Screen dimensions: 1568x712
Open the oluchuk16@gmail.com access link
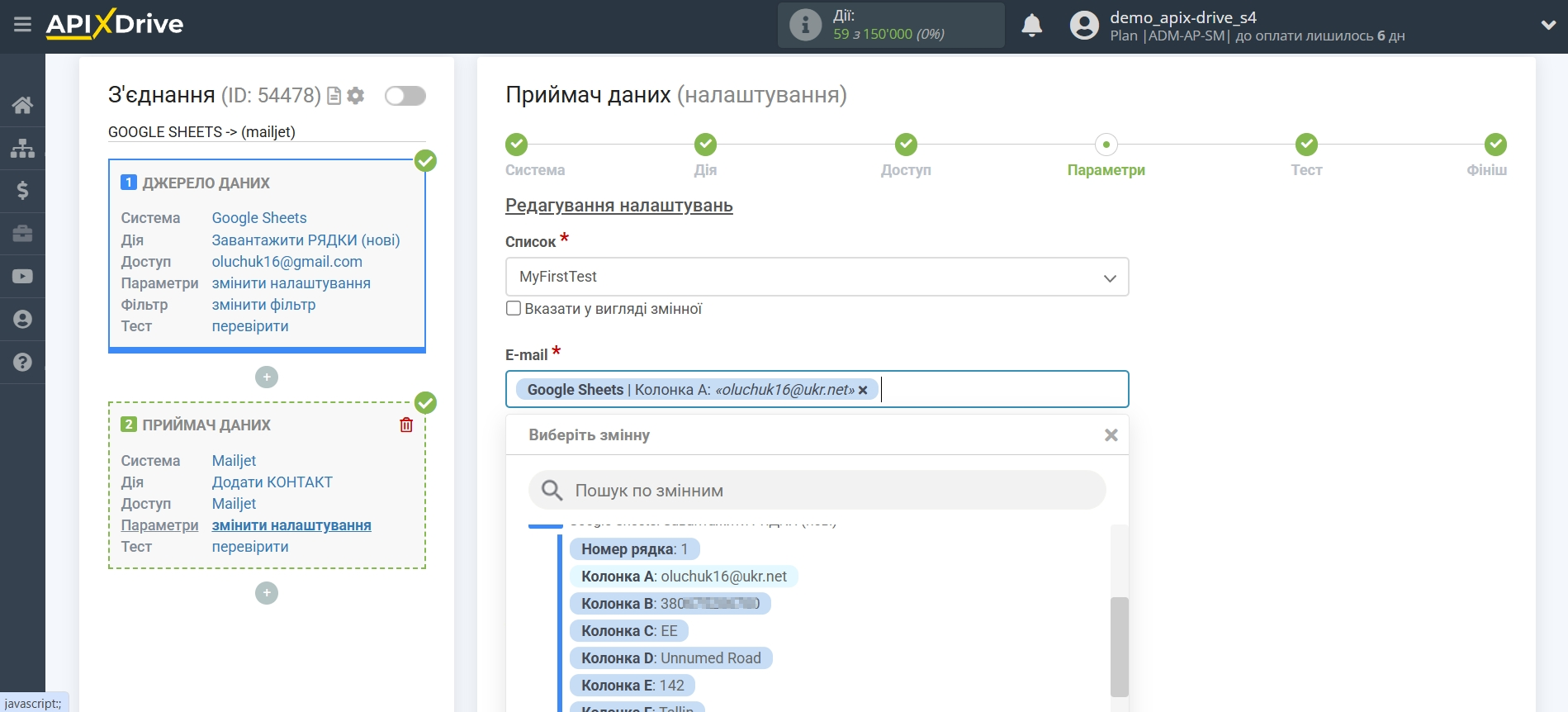pyautogui.click(x=287, y=262)
